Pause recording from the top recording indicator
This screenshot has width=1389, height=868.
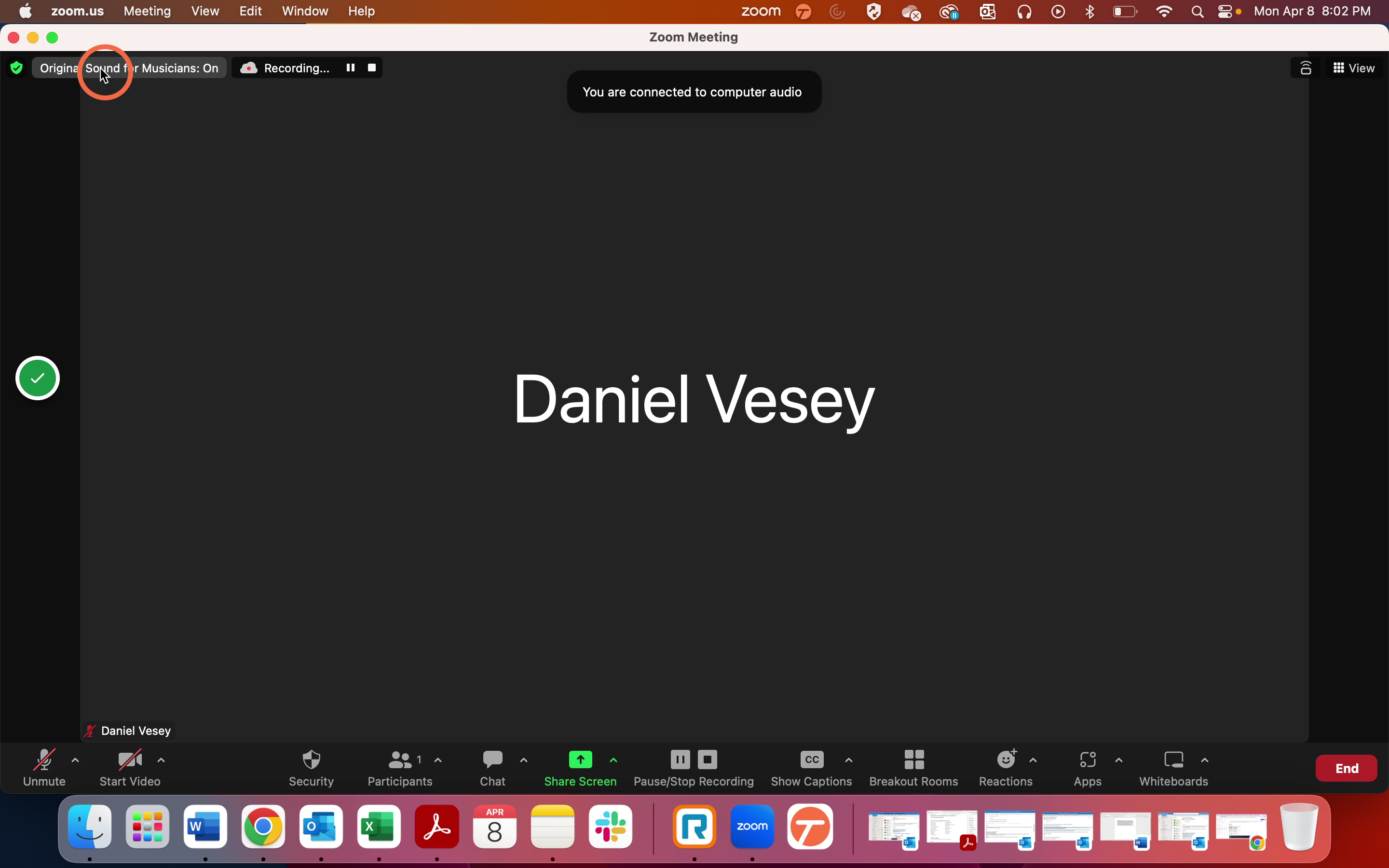350,68
